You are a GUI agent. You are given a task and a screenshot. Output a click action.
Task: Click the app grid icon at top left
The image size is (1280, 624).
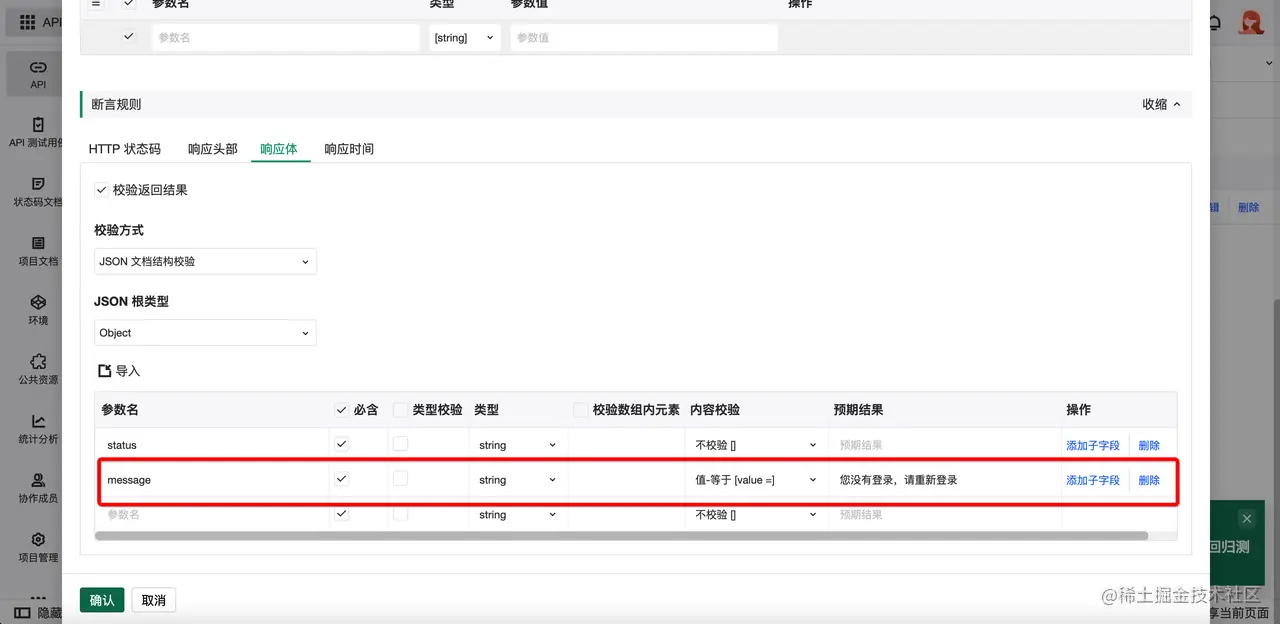pyautogui.click(x=27, y=22)
